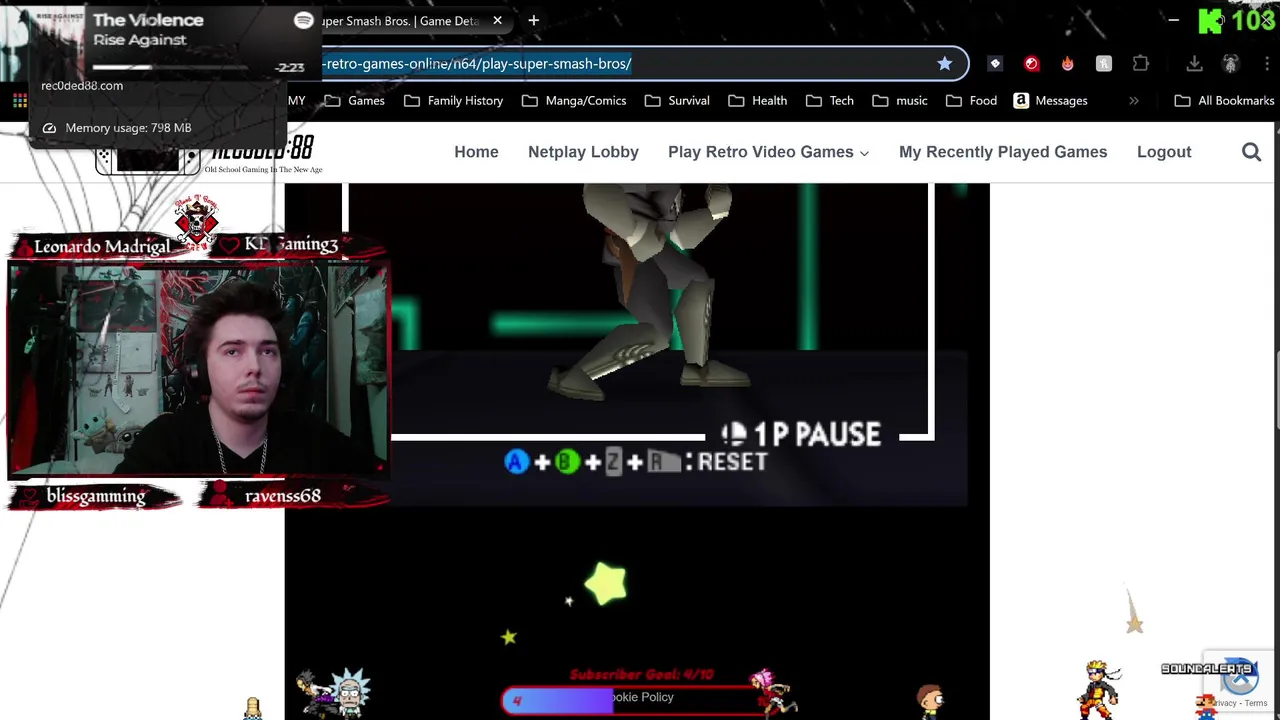The height and width of the screenshot is (720, 1280).
Task: Open the music bookmark folder
Action: [x=900, y=100]
